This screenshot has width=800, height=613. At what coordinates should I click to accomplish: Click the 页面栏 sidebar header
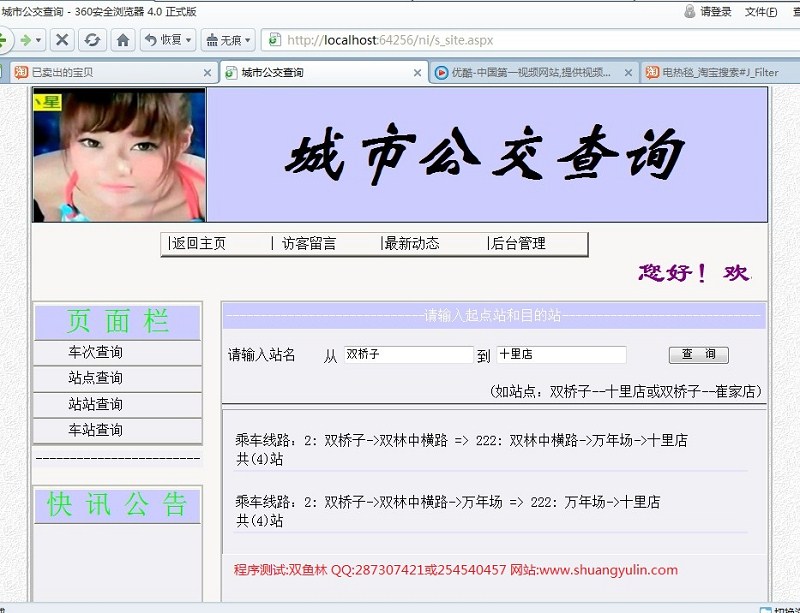click(x=118, y=321)
